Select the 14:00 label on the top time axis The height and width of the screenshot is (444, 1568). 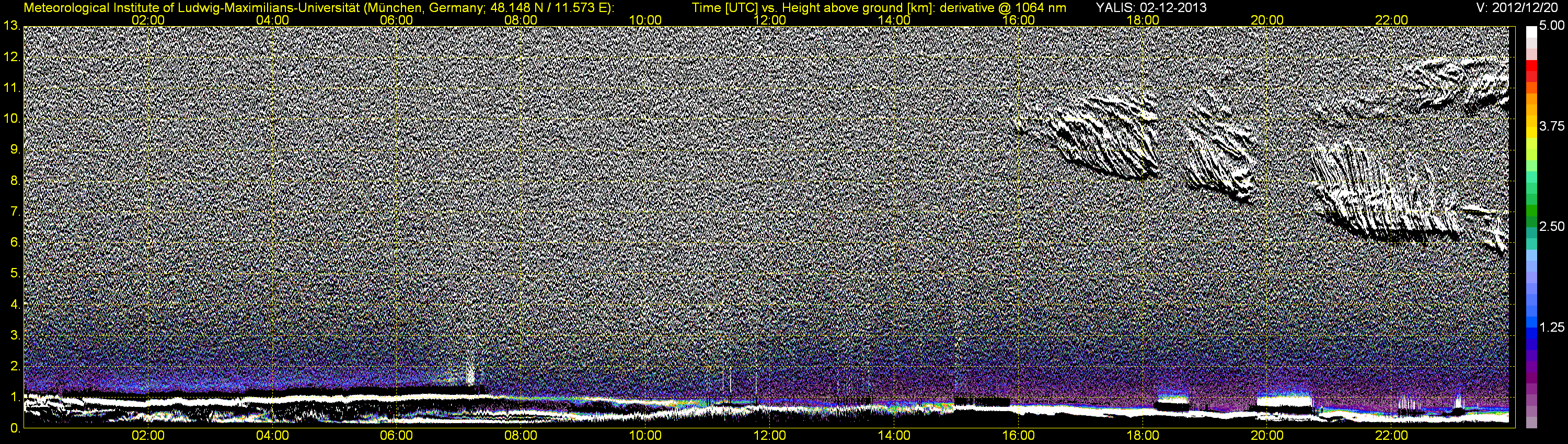pyautogui.click(x=894, y=20)
